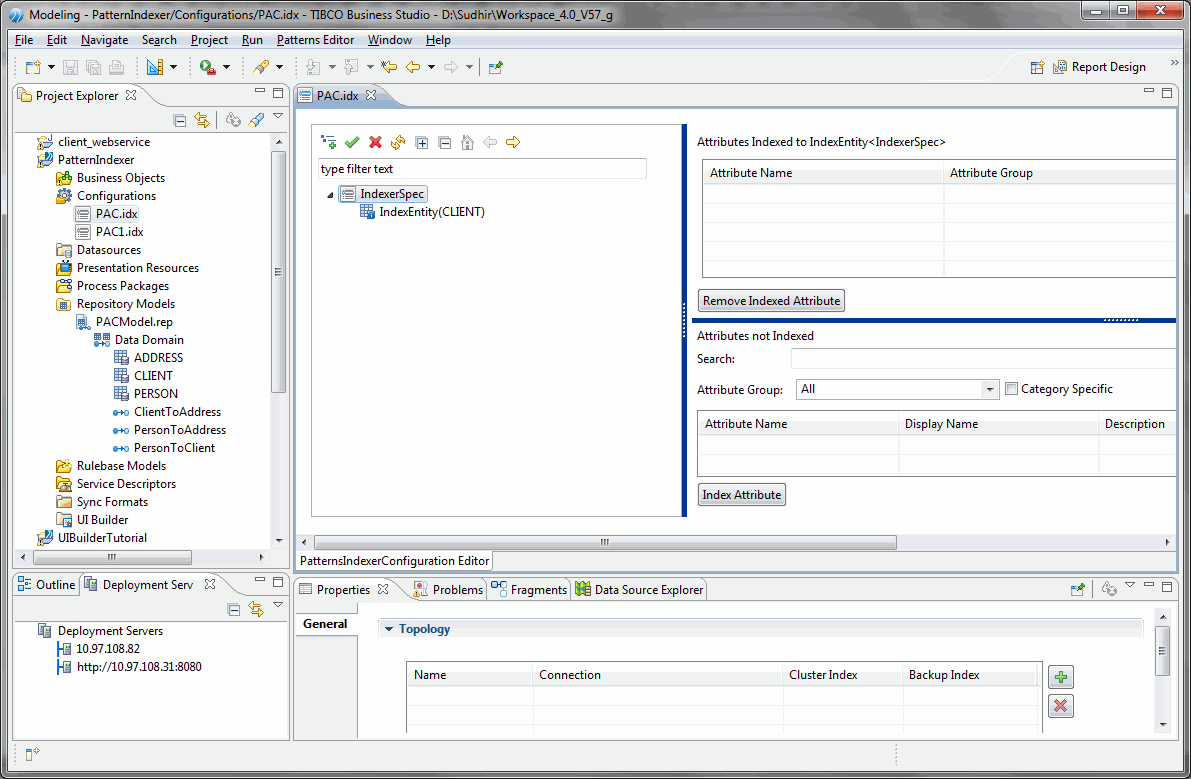Click the add item icon in PAC.idx editor
Screen dimensions: 1191x779
pos(328,142)
